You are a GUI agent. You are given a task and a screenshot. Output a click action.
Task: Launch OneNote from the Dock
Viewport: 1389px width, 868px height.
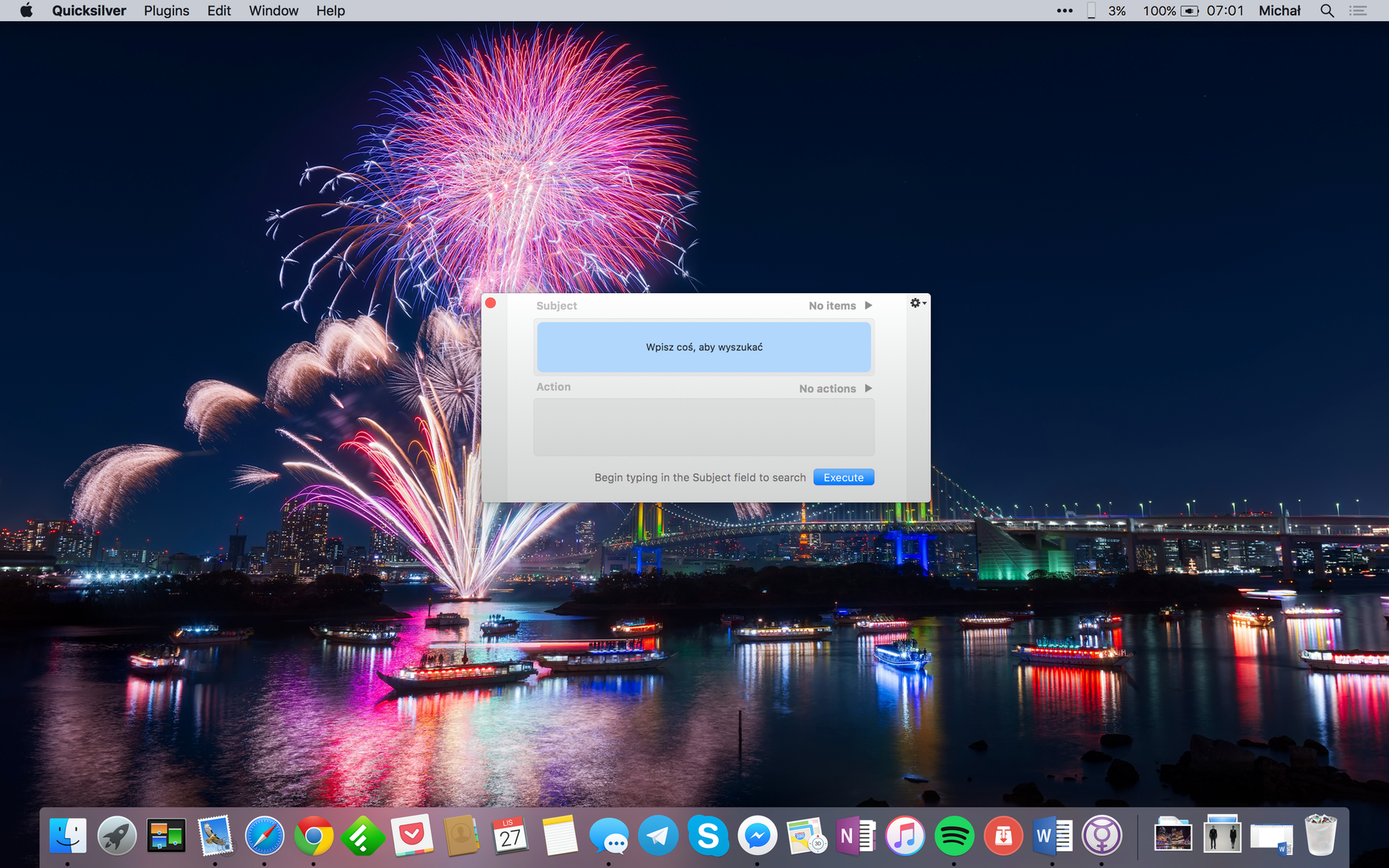point(856,836)
